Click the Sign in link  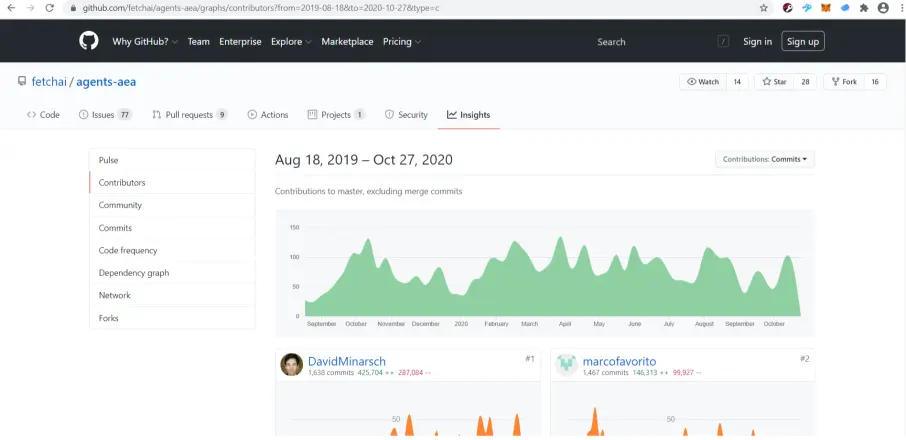click(x=758, y=42)
